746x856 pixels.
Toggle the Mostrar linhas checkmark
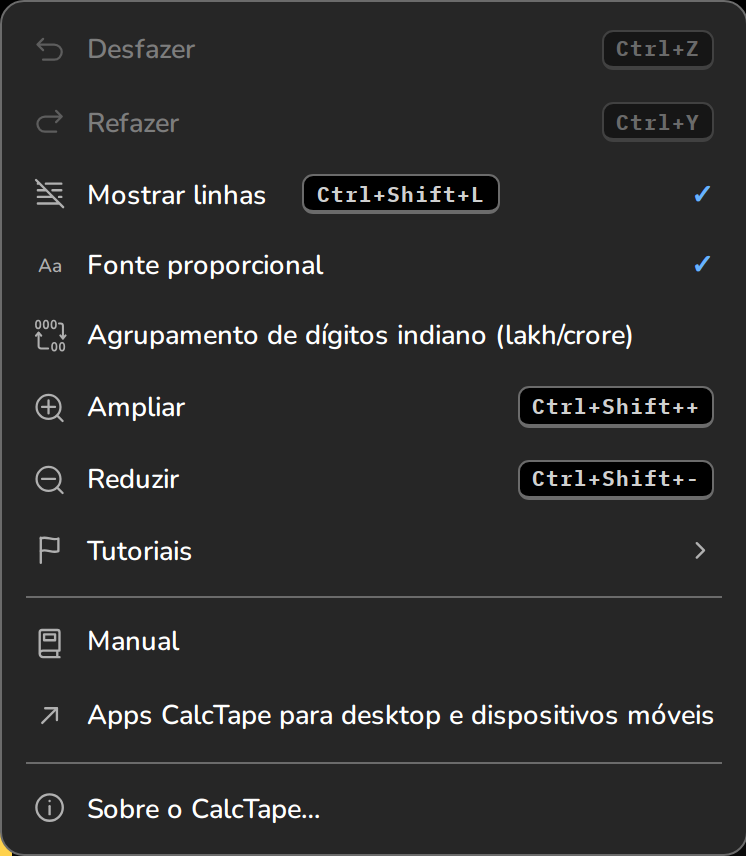pos(702,194)
